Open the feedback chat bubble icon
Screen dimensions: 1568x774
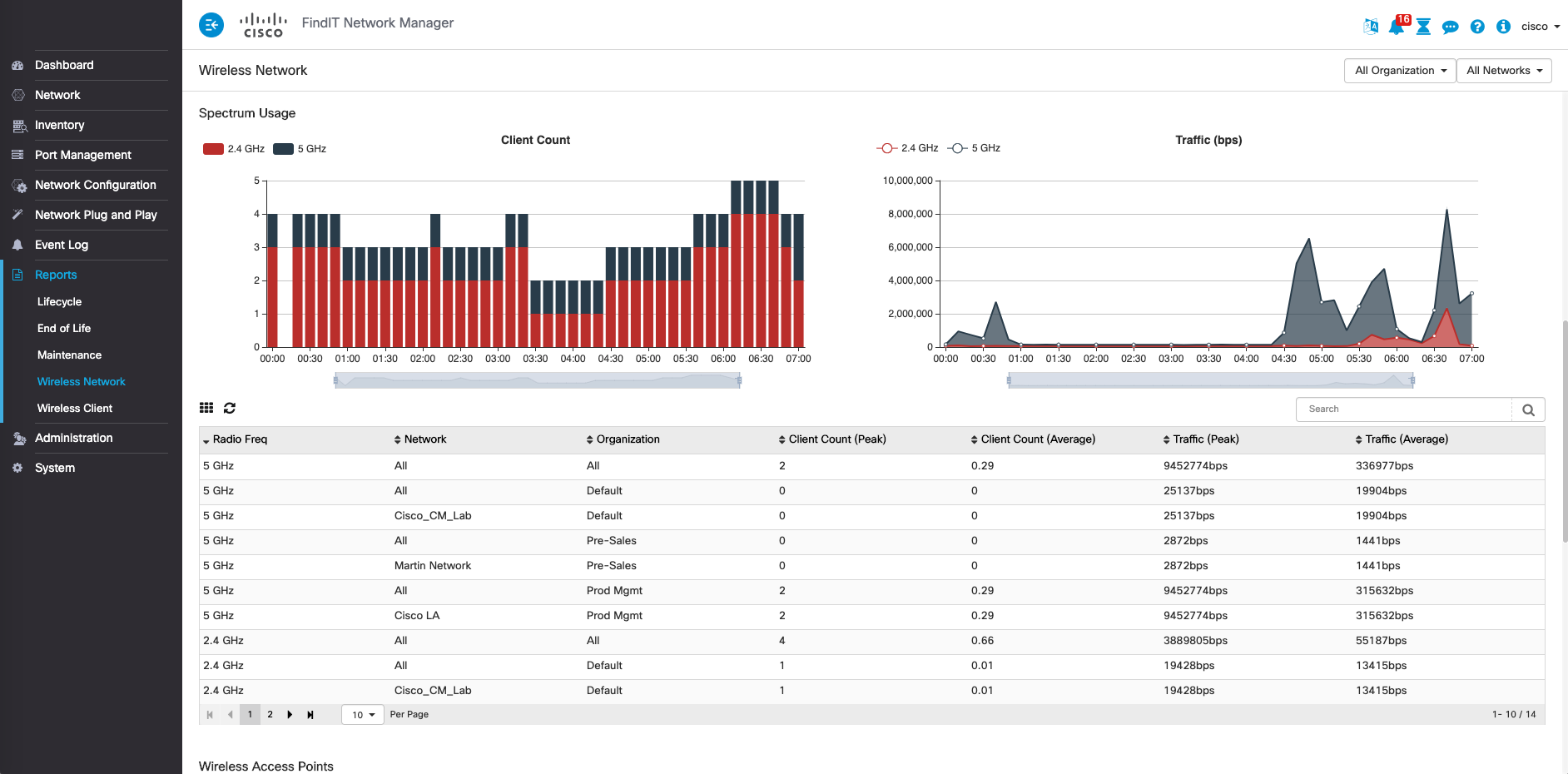point(1451,27)
